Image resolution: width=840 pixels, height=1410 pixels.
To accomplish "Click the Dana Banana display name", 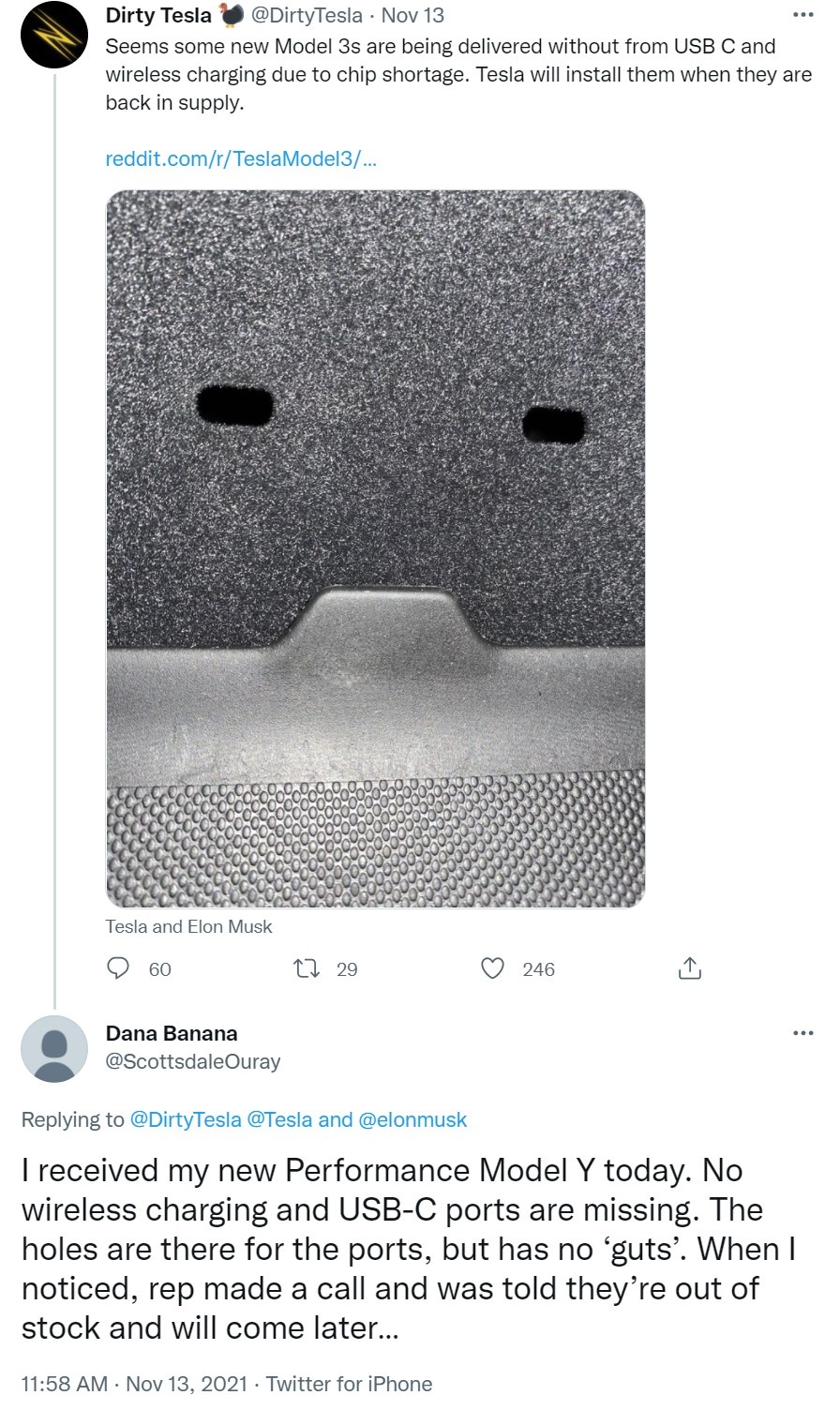I will (172, 1033).
